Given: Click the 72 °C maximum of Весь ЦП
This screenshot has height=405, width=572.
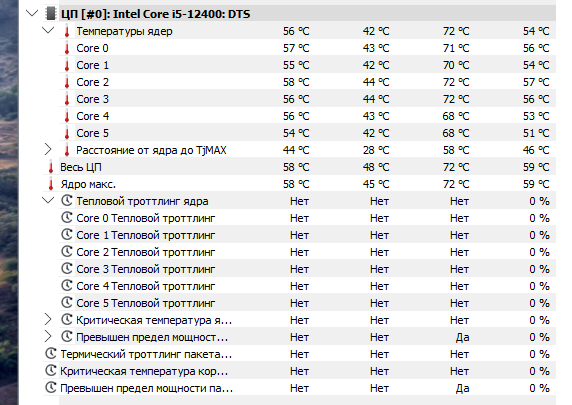Looking at the screenshot, I should 456,167.
